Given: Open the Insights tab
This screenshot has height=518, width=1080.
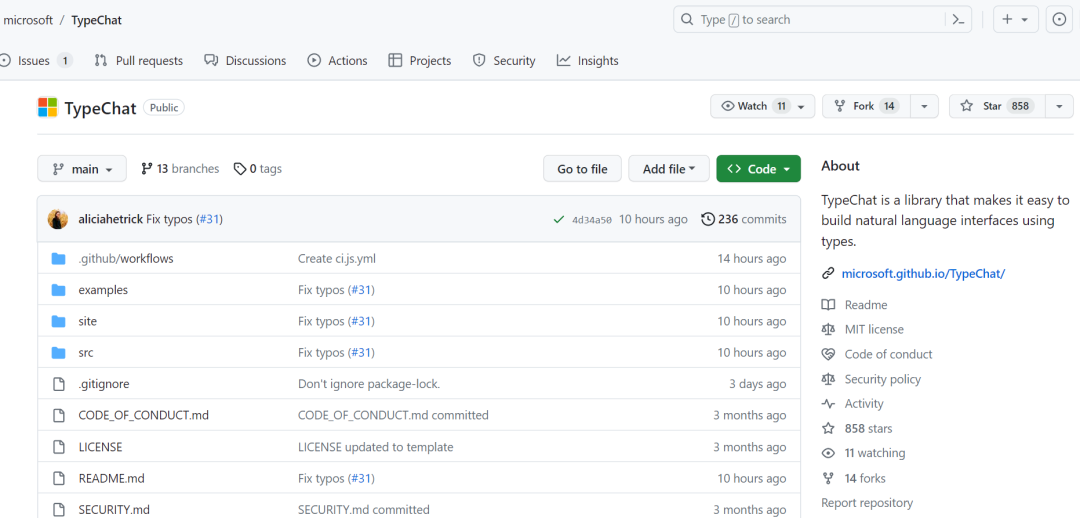Looking at the screenshot, I should 588,61.
